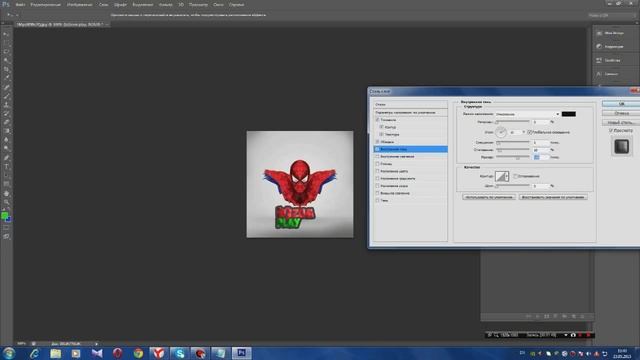
Task: Click Использовать по умолчанию button
Action: [x=489, y=197]
